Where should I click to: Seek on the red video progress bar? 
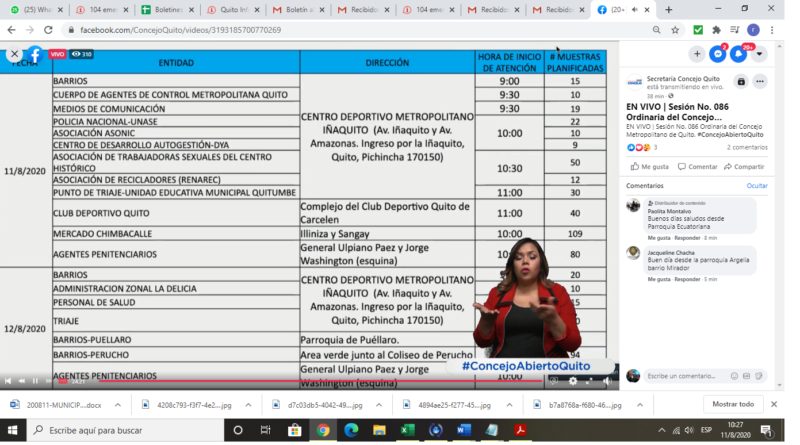pyautogui.click(x=320, y=381)
